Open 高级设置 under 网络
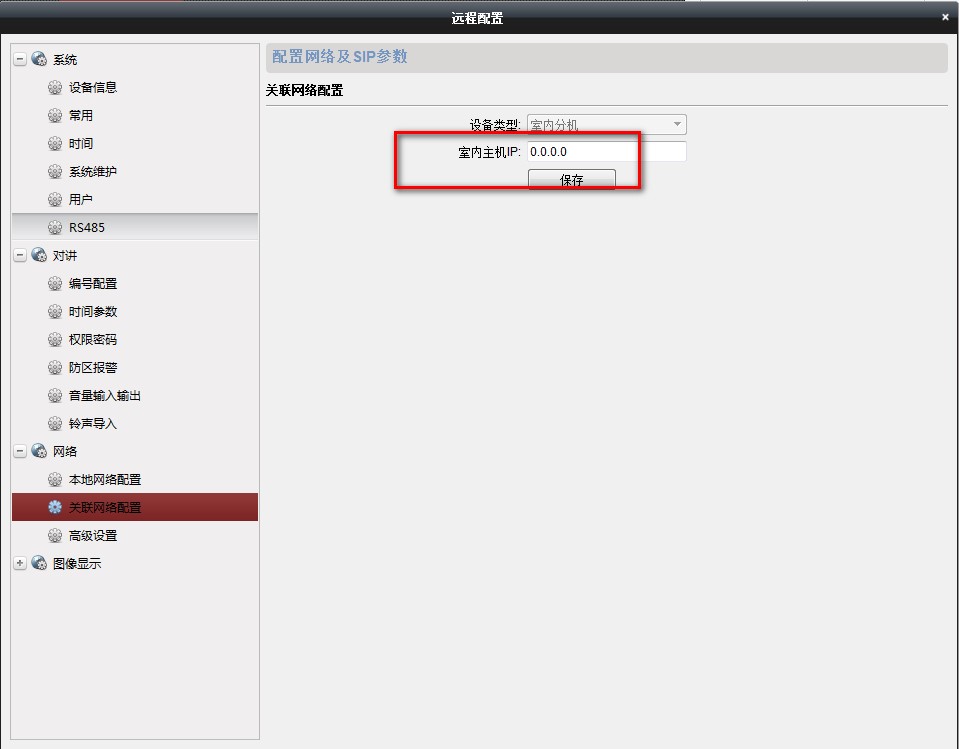The height and width of the screenshot is (749, 959). coord(92,536)
